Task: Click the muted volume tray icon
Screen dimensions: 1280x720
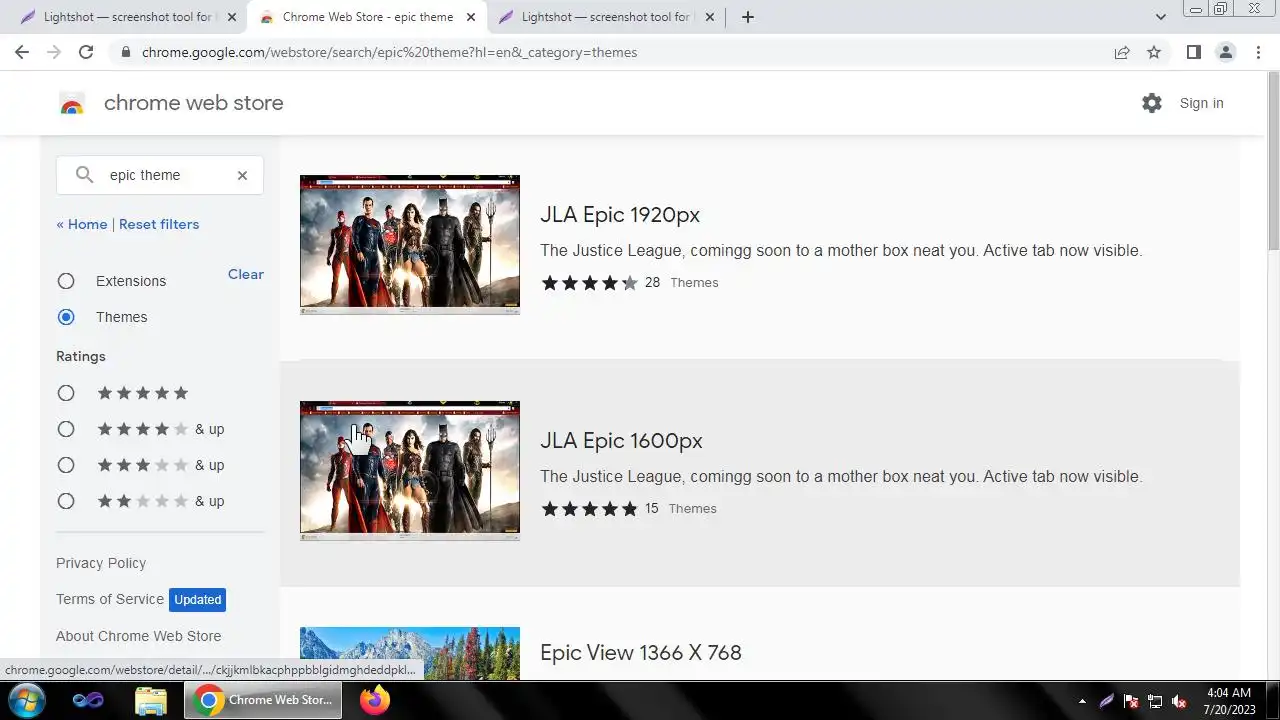Action: pyautogui.click(x=1179, y=701)
